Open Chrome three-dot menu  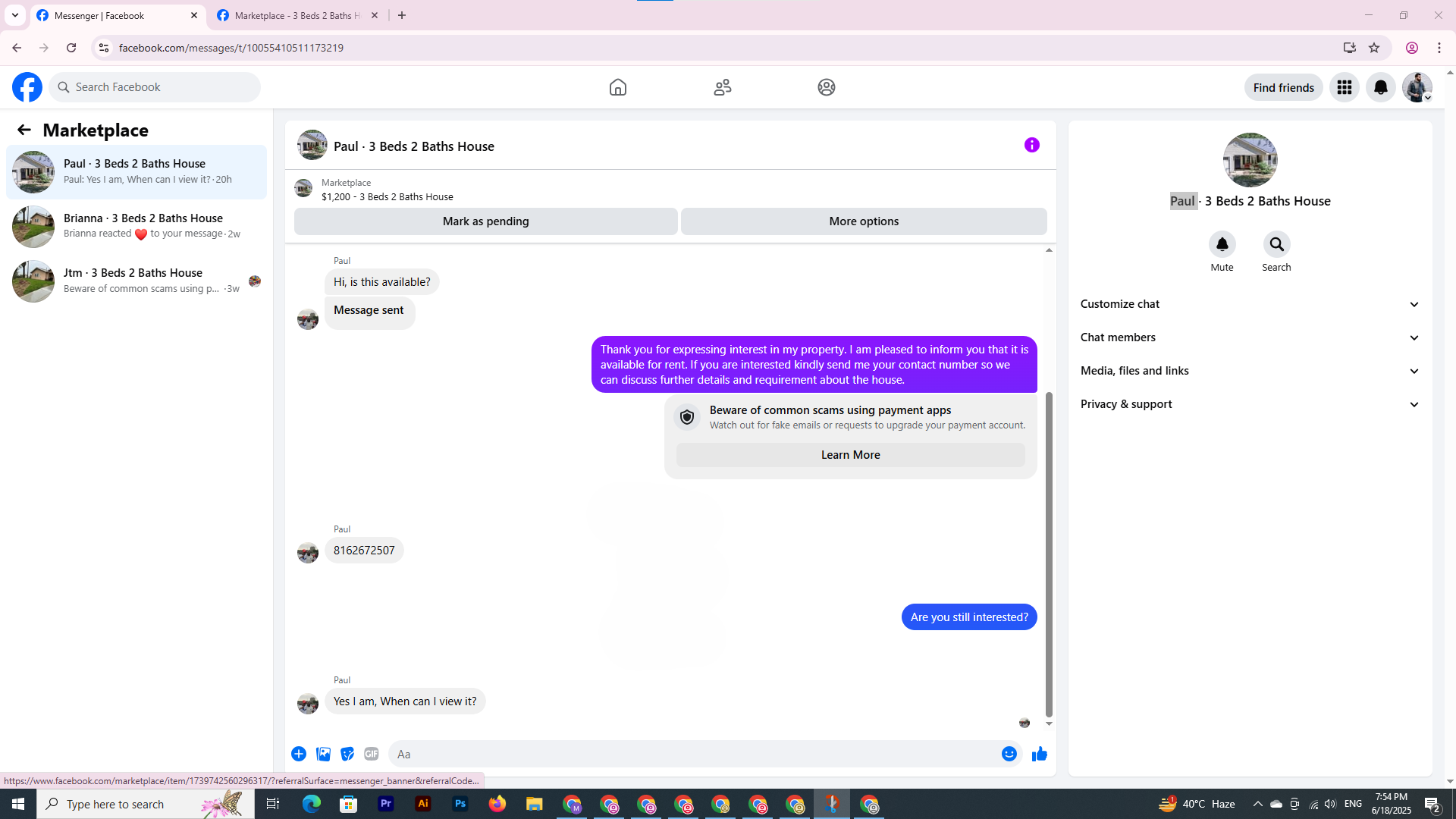point(1439,48)
